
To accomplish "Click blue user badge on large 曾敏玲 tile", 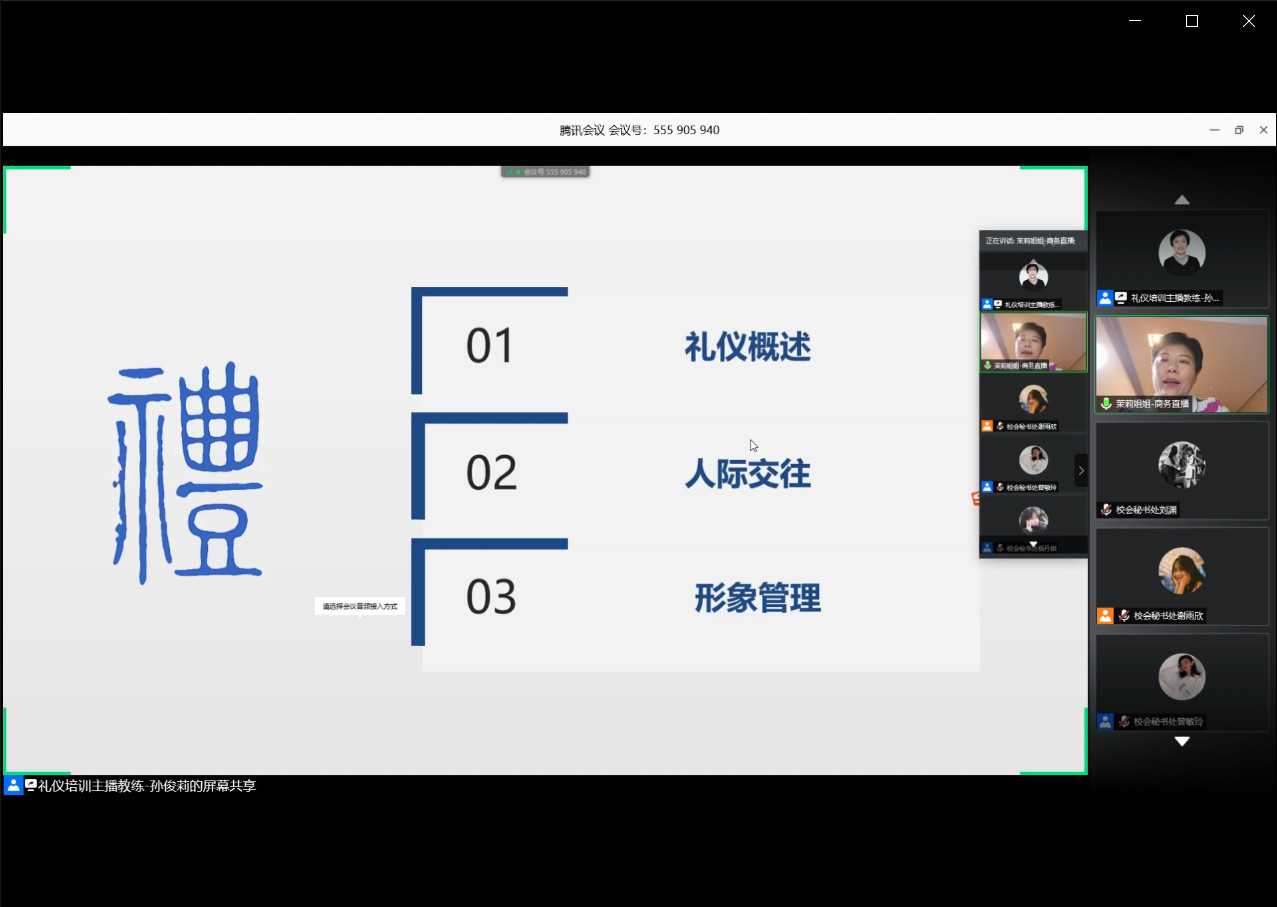I will coord(1105,721).
